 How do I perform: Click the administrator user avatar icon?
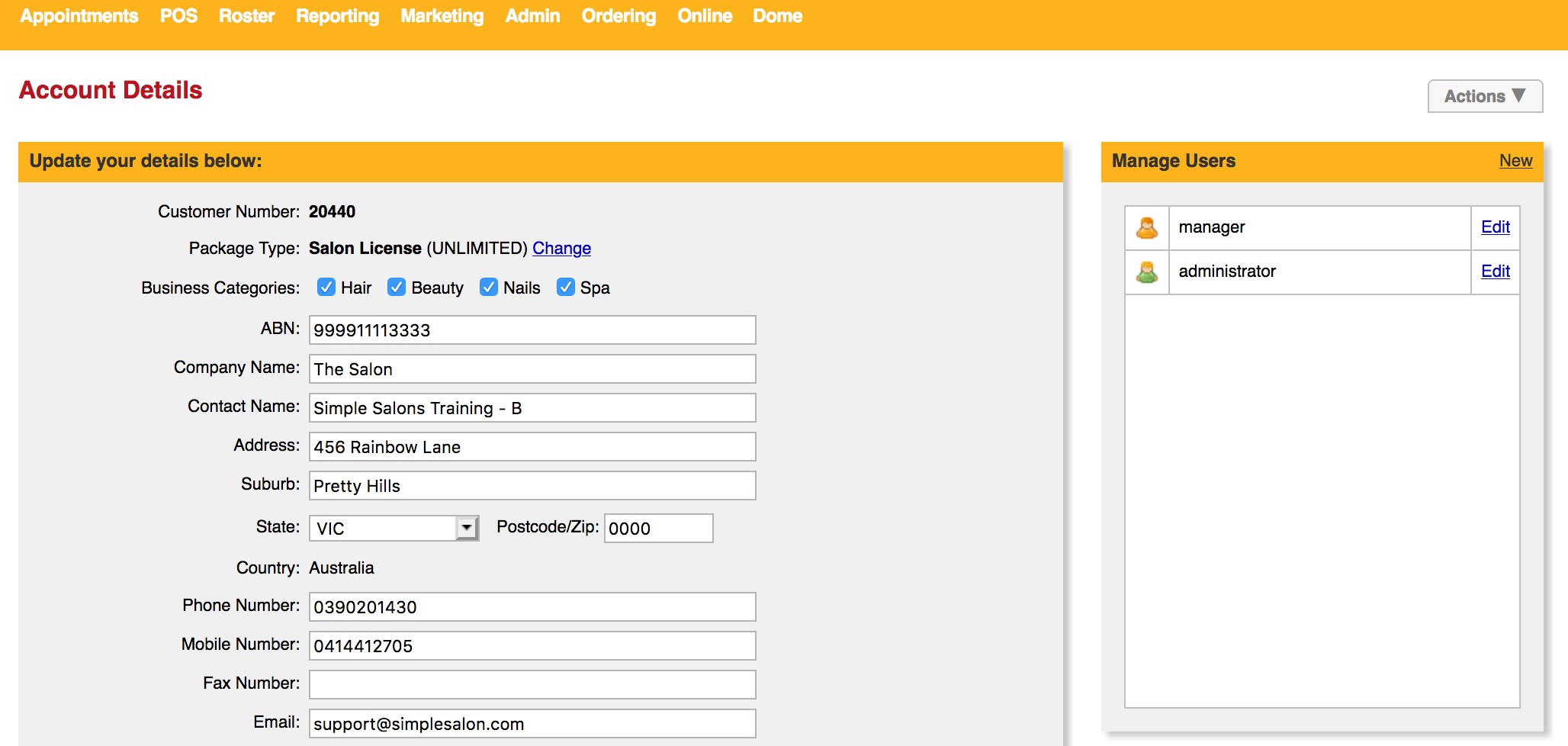[1147, 272]
